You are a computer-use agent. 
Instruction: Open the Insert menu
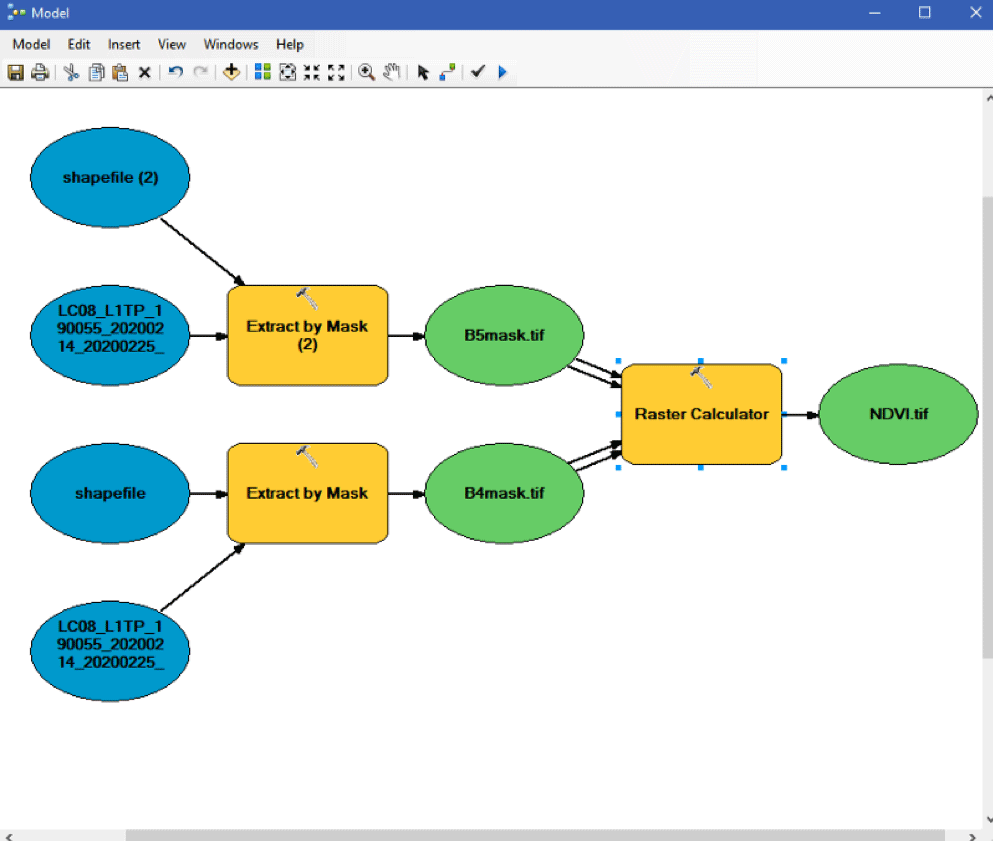point(124,44)
